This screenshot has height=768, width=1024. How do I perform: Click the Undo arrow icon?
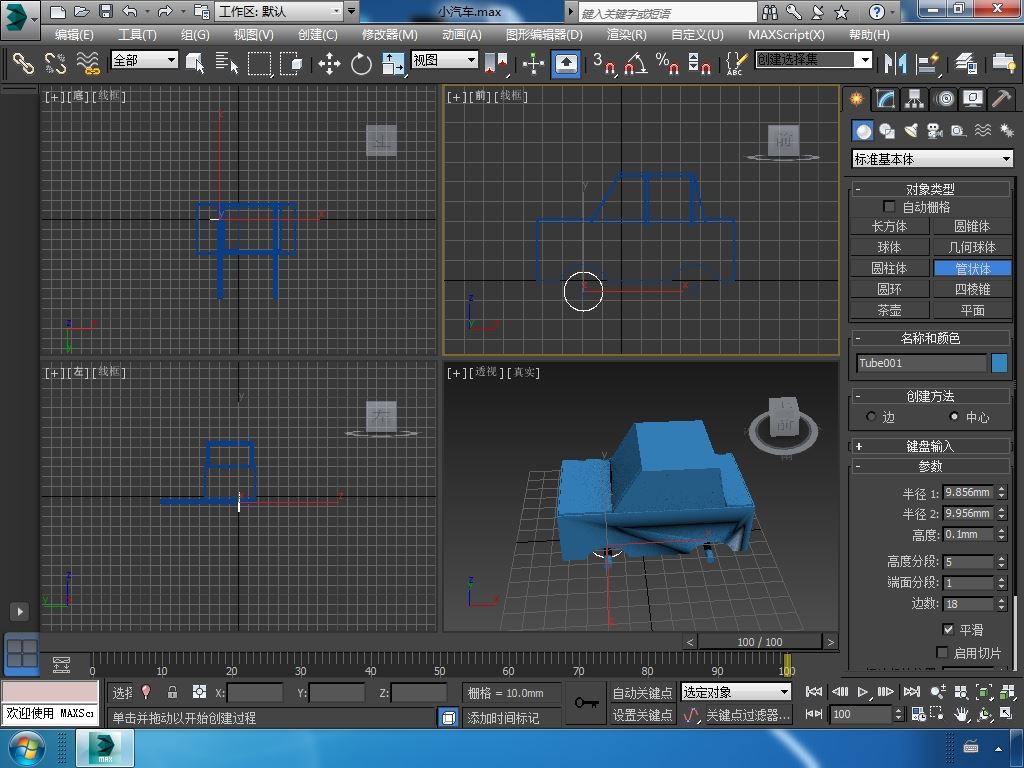coord(130,12)
